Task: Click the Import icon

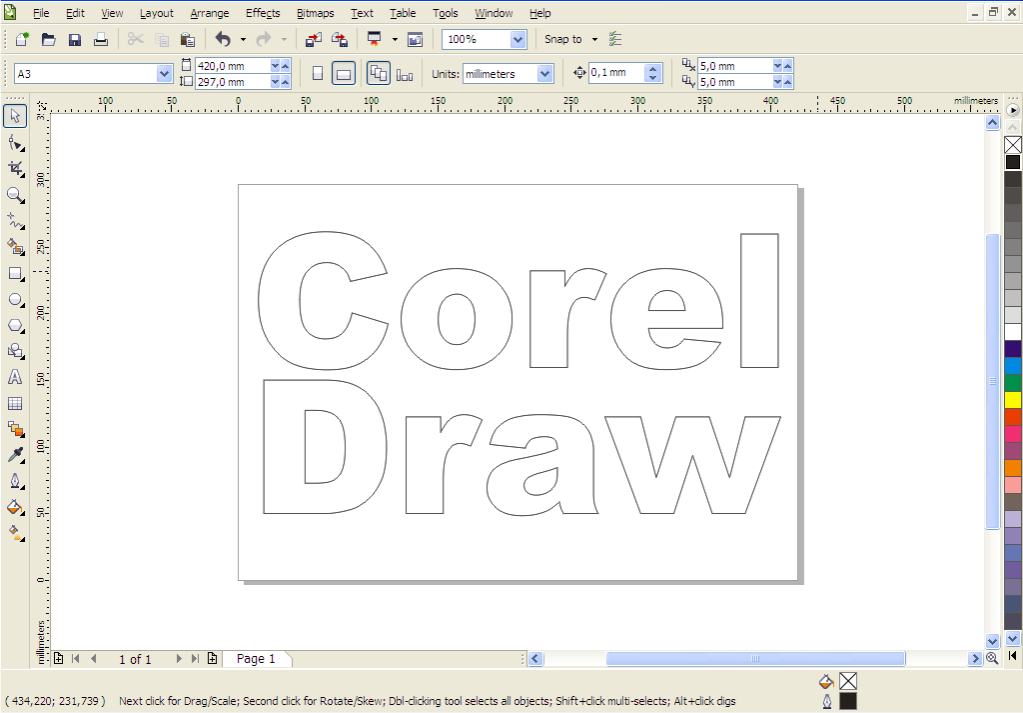Action: 314,40
